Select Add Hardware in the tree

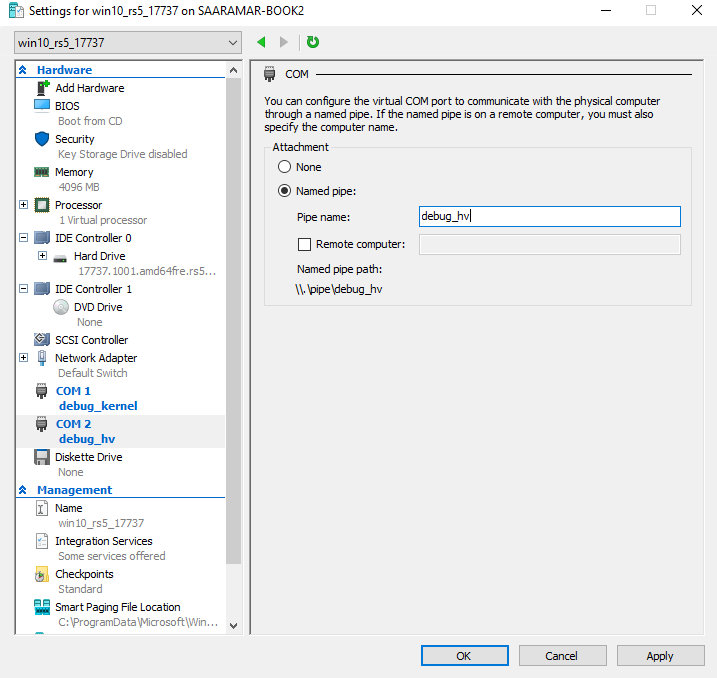pyautogui.click(x=90, y=88)
